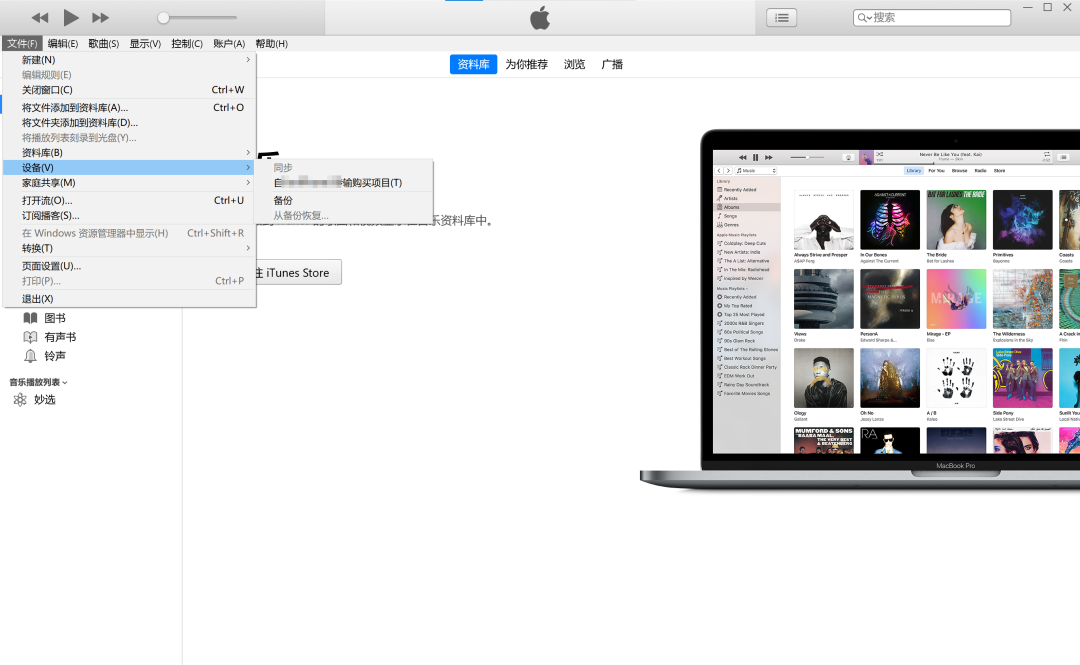Switch to the 浏览 tab
The width and height of the screenshot is (1080, 665).
(x=574, y=64)
